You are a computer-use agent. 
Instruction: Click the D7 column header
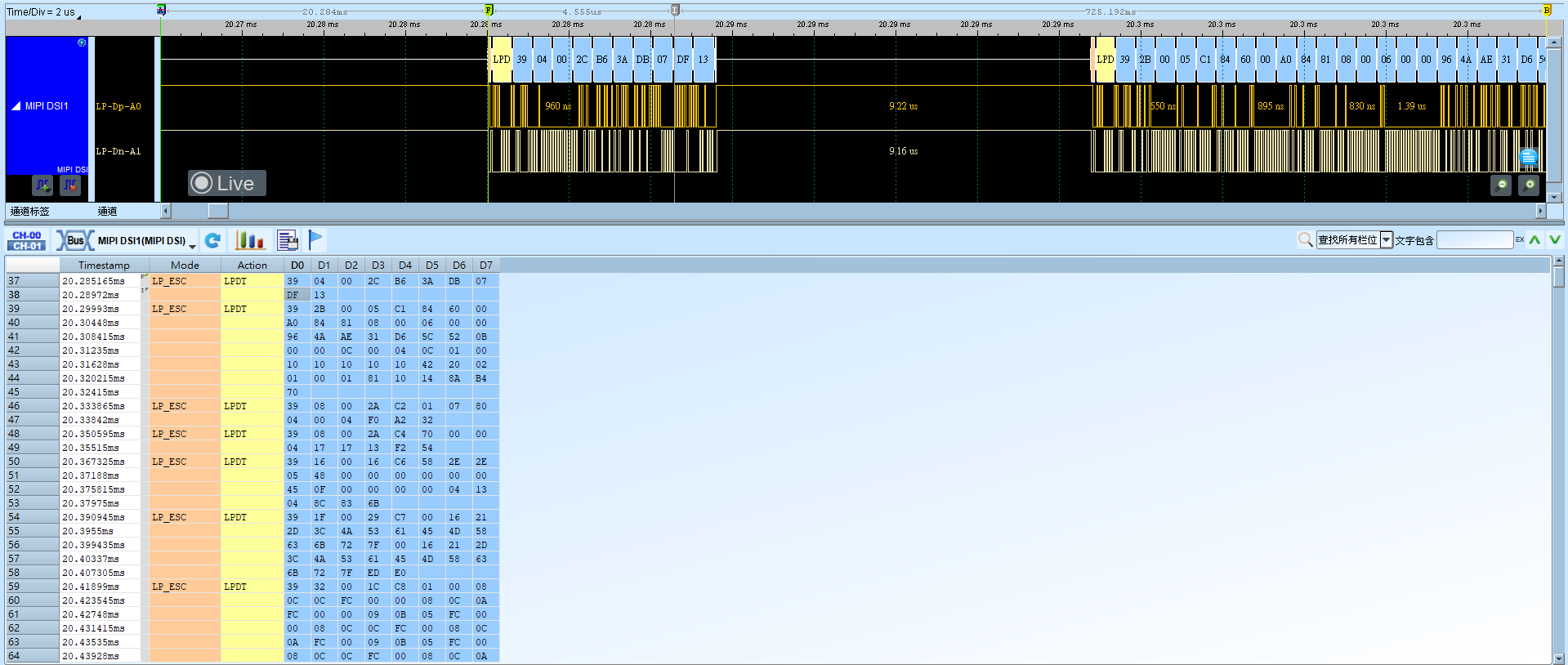point(486,265)
